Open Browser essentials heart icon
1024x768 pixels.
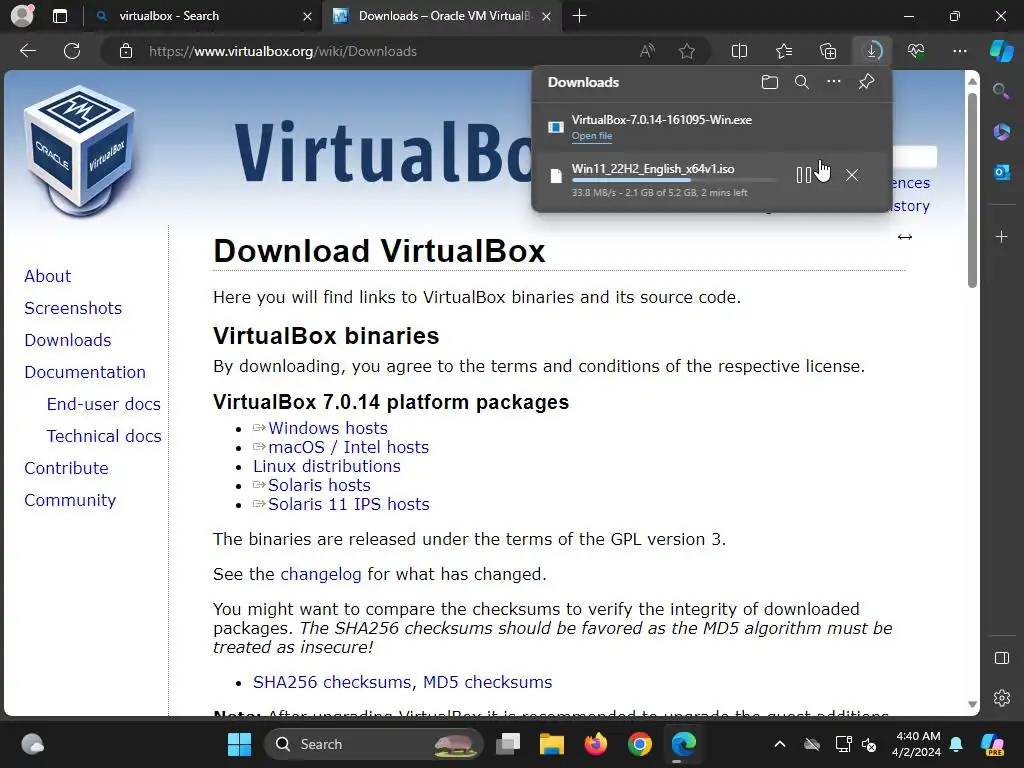[916, 51]
